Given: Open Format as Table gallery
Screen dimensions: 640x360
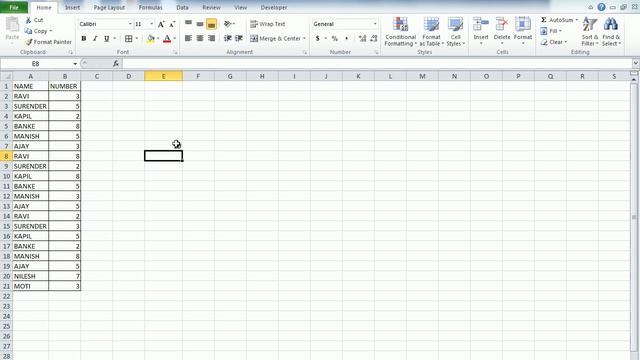Looking at the screenshot, I should click(431, 31).
